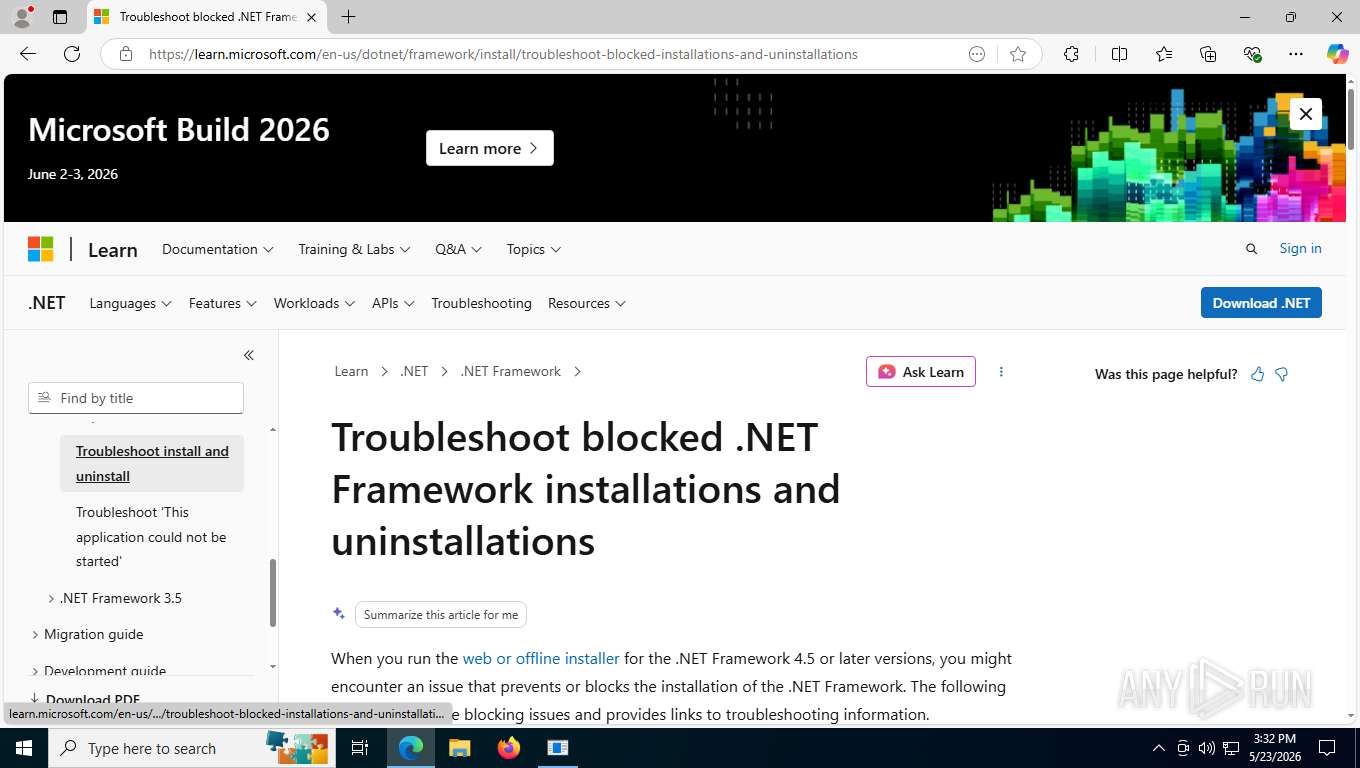This screenshot has width=1360, height=768.
Task: Click the .NET Framework breadcrumb
Action: click(x=510, y=371)
